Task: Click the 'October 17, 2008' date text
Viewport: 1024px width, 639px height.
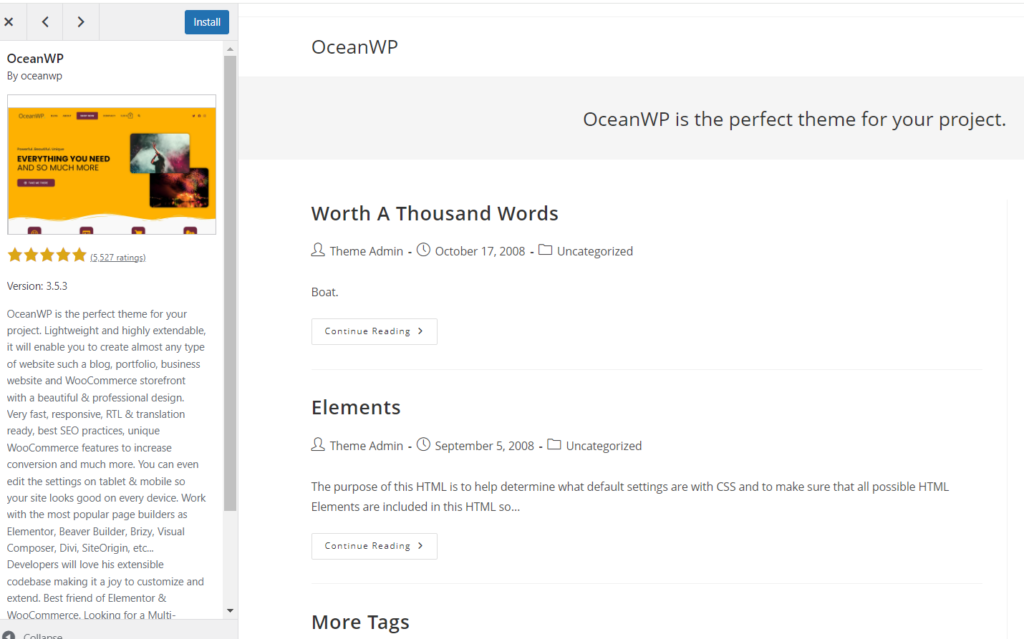Action: [x=480, y=252]
